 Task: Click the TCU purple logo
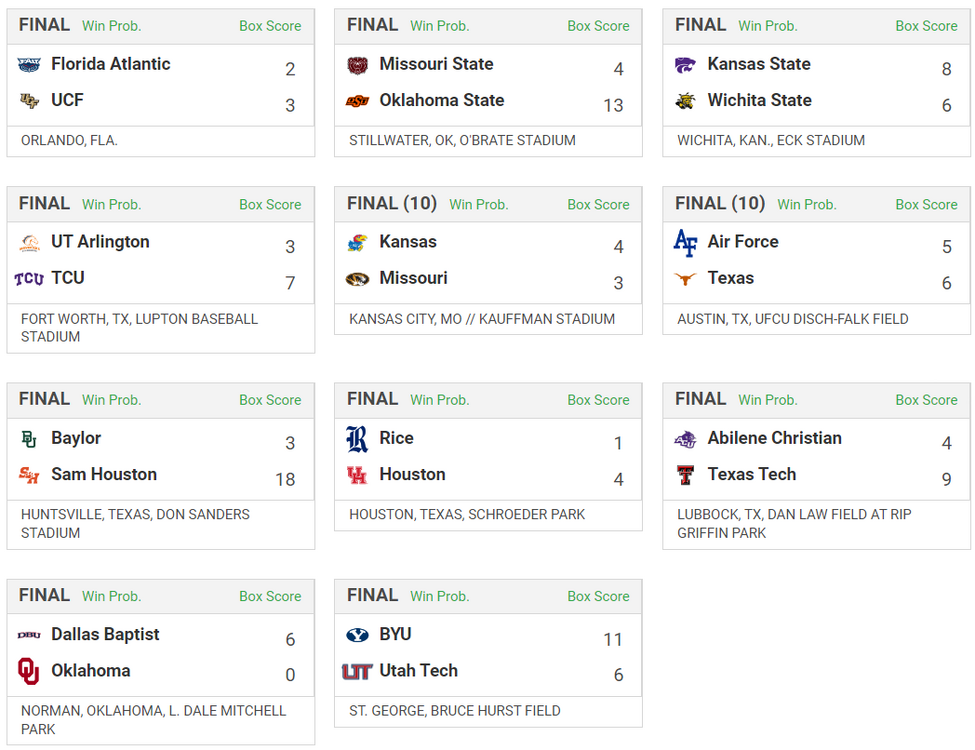tap(29, 279)
